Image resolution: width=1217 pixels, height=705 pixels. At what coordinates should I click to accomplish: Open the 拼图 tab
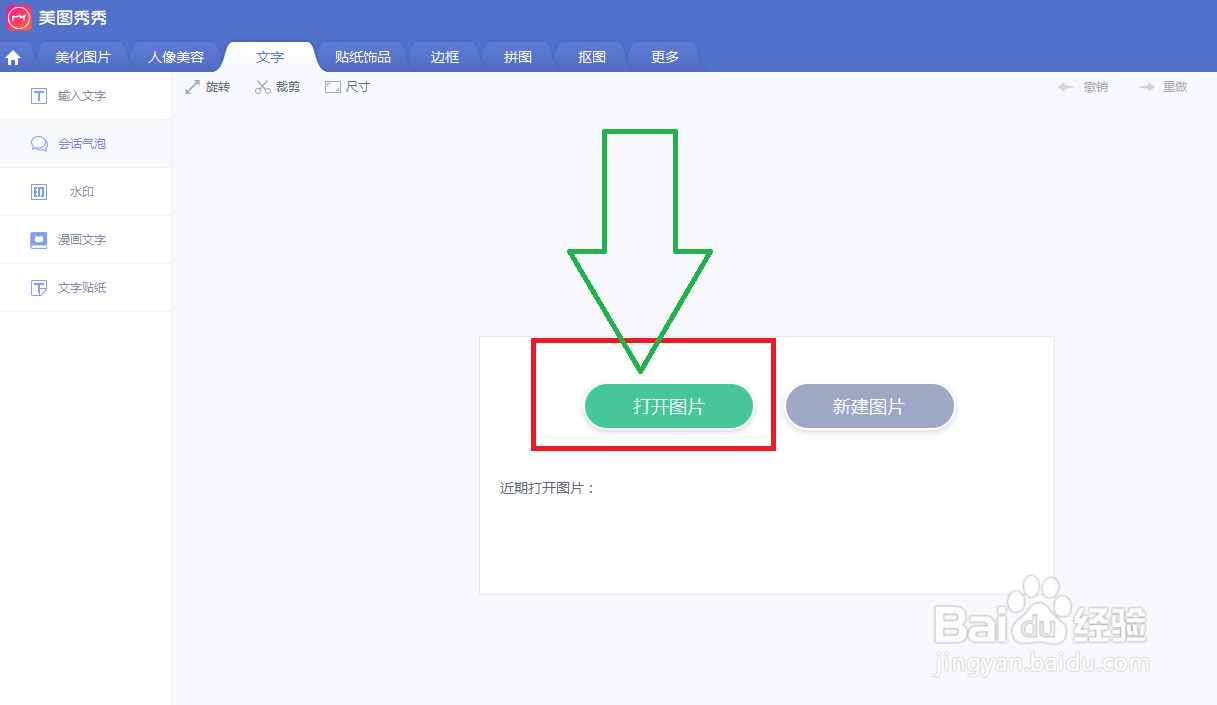[x=518, y=57]
